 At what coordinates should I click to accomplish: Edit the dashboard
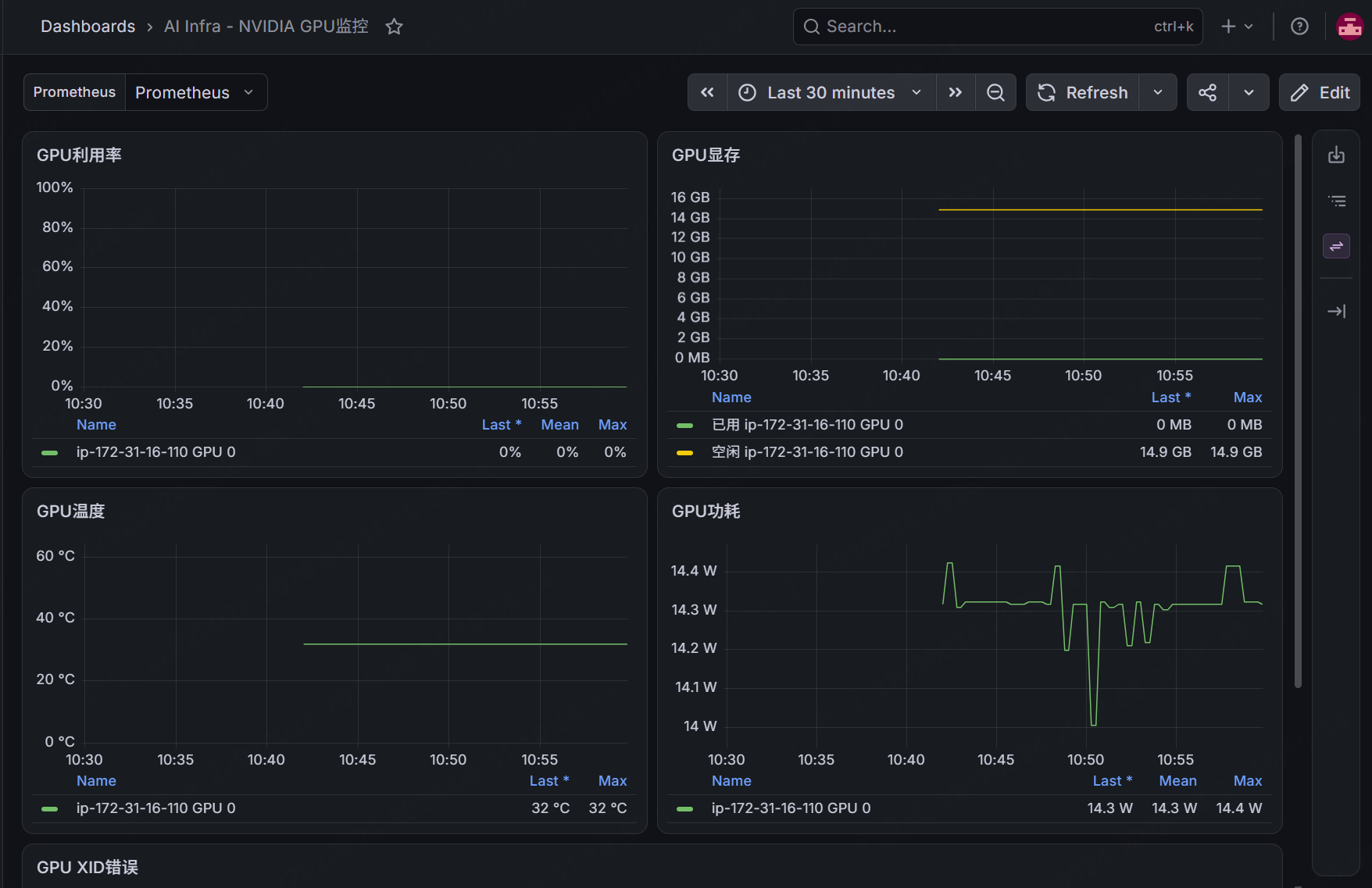pos(1320,92)
